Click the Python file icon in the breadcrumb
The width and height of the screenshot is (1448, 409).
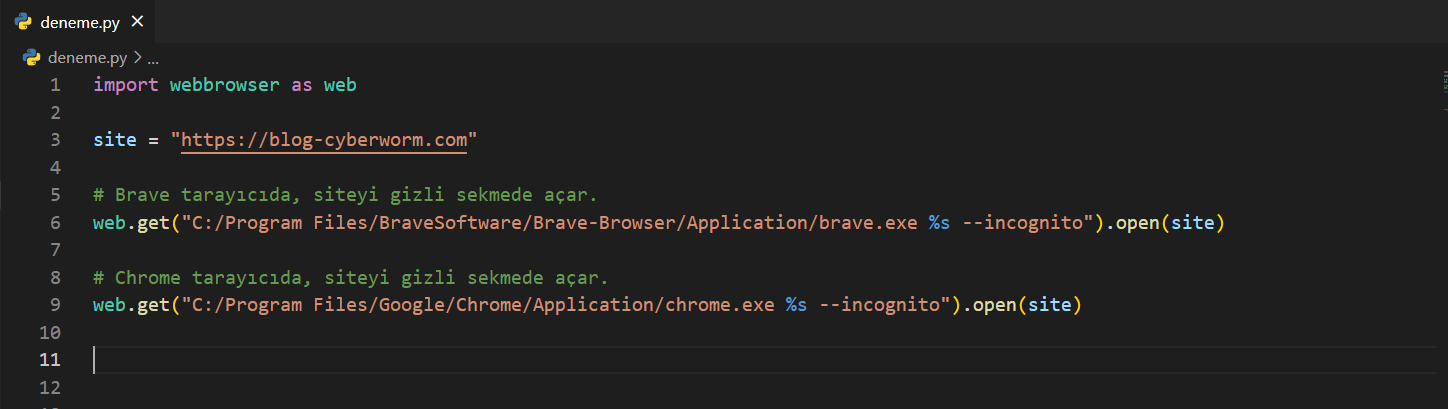pos(32,57)
